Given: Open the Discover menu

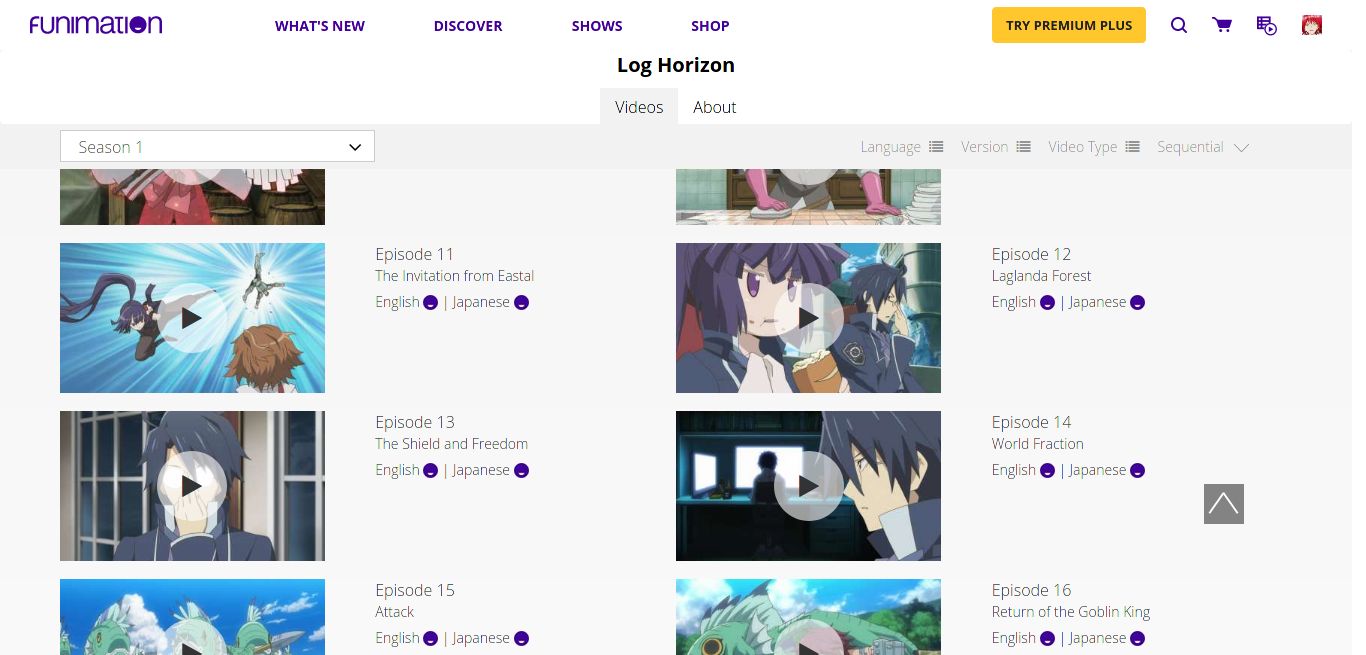Looking at the screenshot, I should click(468, 26).
